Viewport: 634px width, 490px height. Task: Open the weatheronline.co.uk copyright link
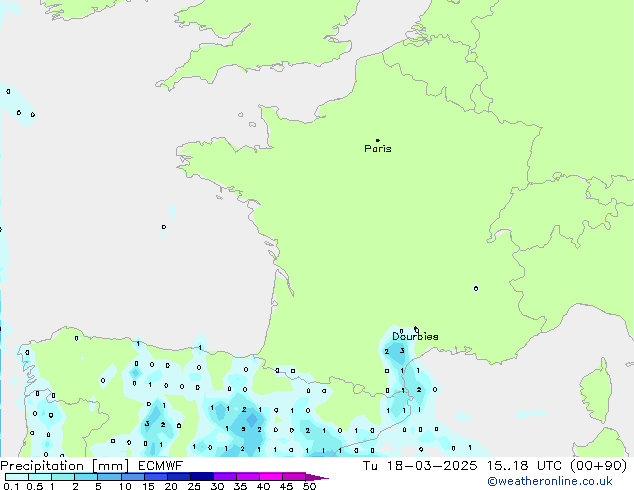(550, 481)
